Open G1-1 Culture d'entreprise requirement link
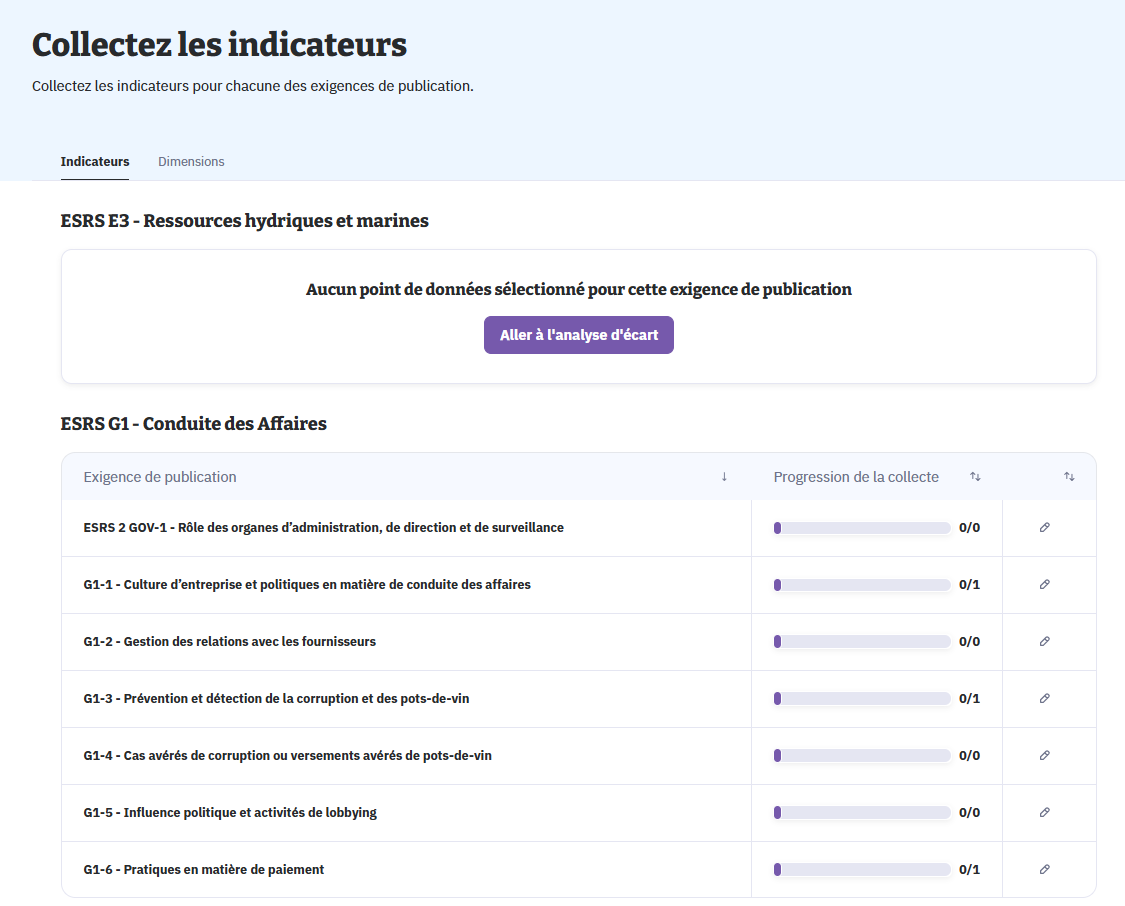1125x906 pixels. 307,584
